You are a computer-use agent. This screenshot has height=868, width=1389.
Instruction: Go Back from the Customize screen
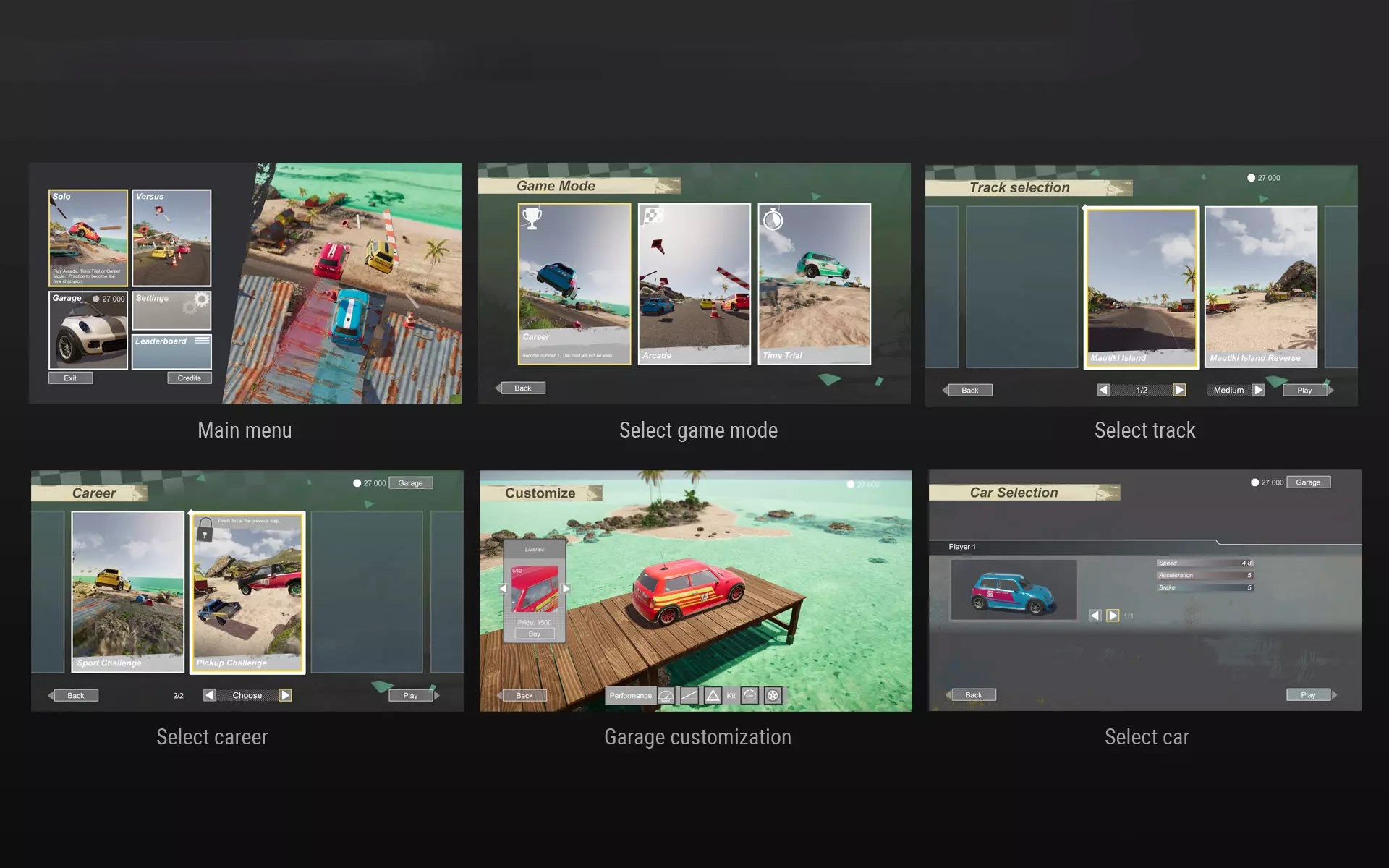524,695
